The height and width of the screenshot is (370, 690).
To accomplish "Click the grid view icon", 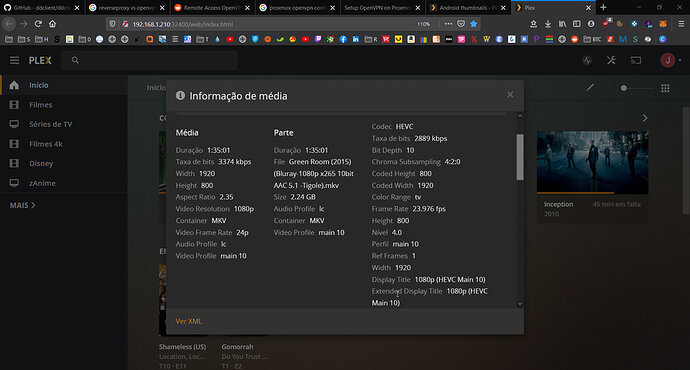I will 665,88.
